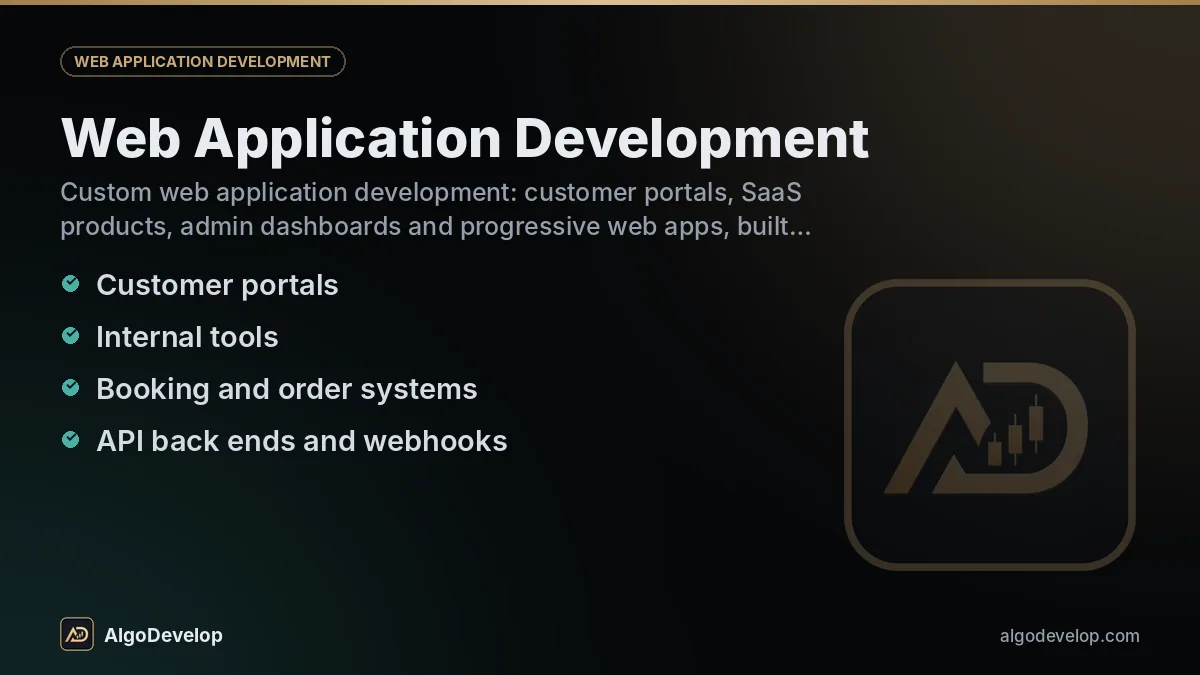
Task: Select the 'Customer portals' text
Action: (217, 285)
